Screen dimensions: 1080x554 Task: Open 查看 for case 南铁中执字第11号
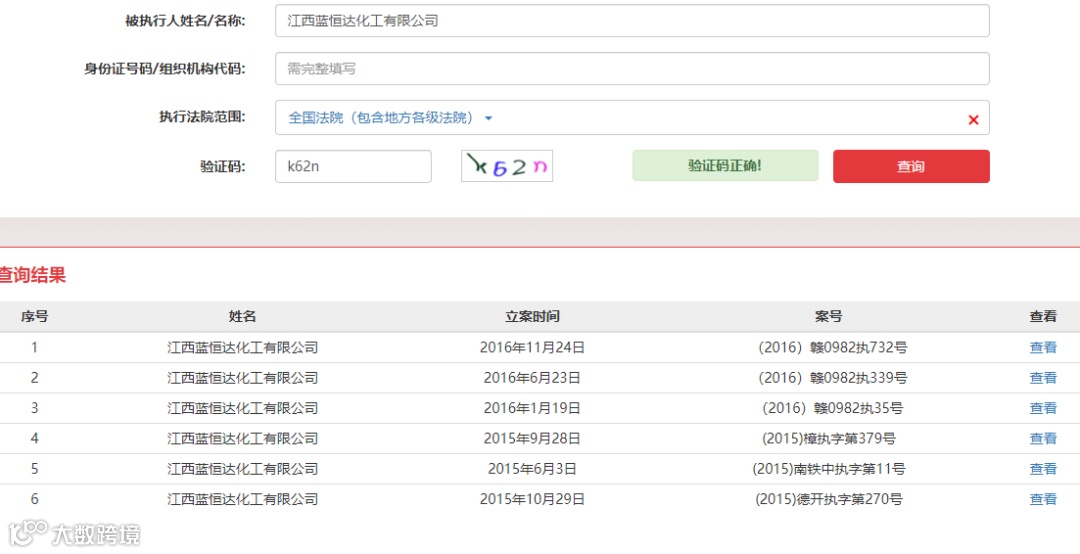(x=1042, y=469)
